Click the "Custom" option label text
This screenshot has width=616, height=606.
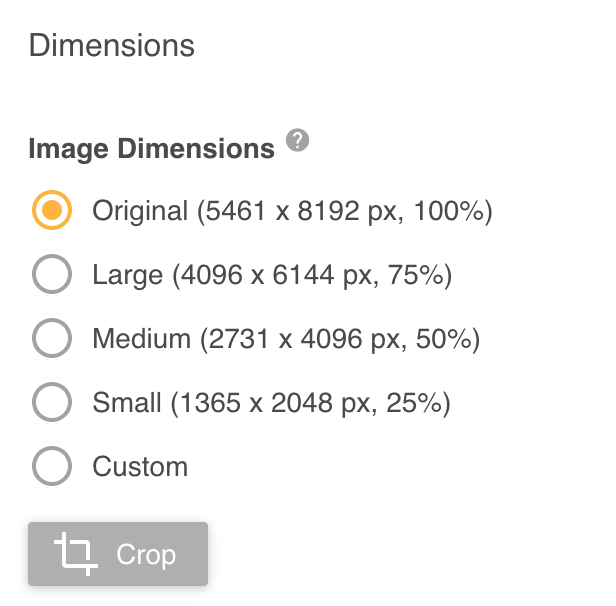click(140, 467)
